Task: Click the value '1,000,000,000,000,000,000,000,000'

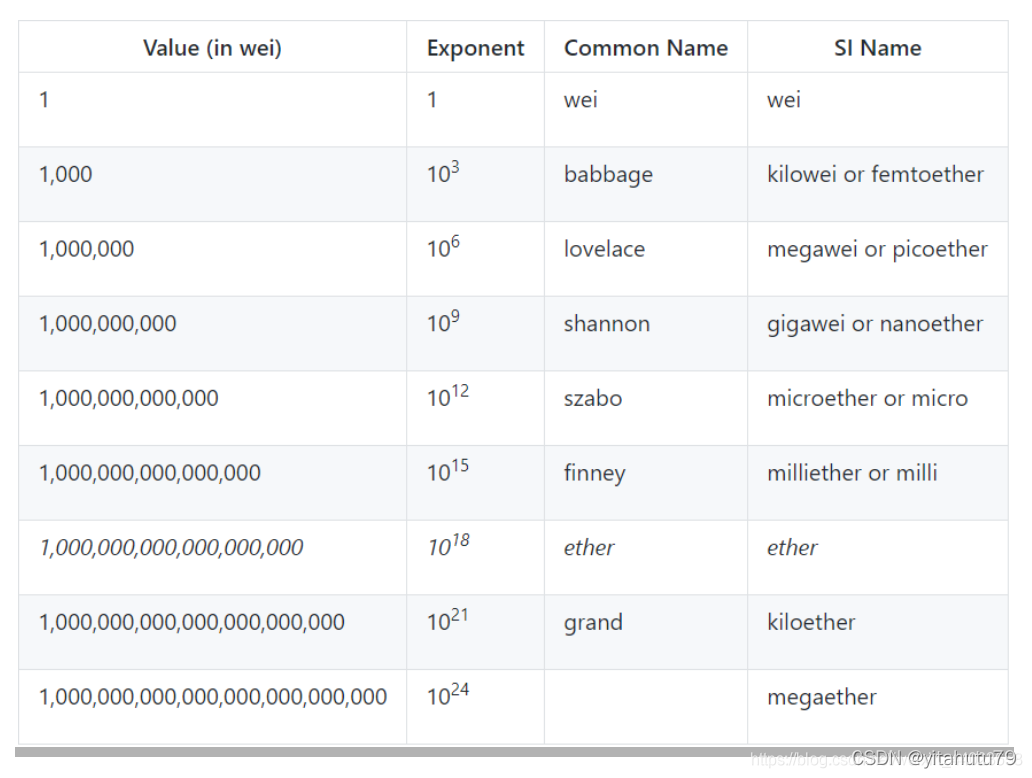Action: click(x=213, y=696)
